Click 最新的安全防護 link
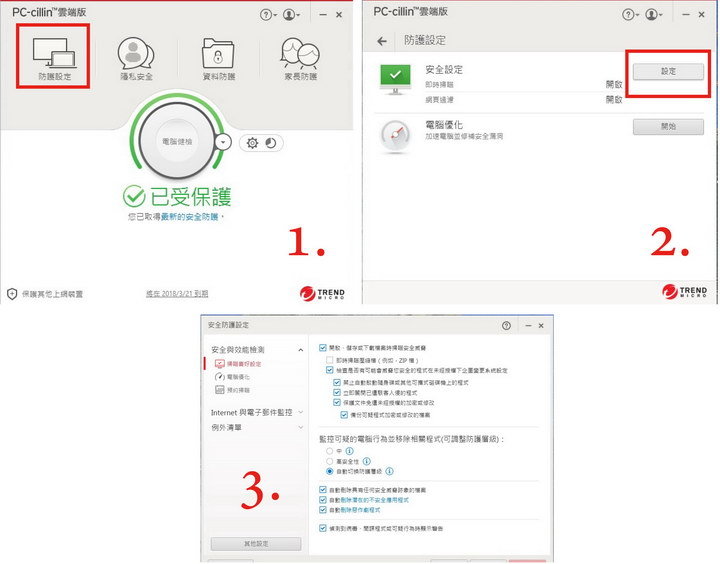Image resolution: width=720 pixels, height=564 pixels. (190, 216)
